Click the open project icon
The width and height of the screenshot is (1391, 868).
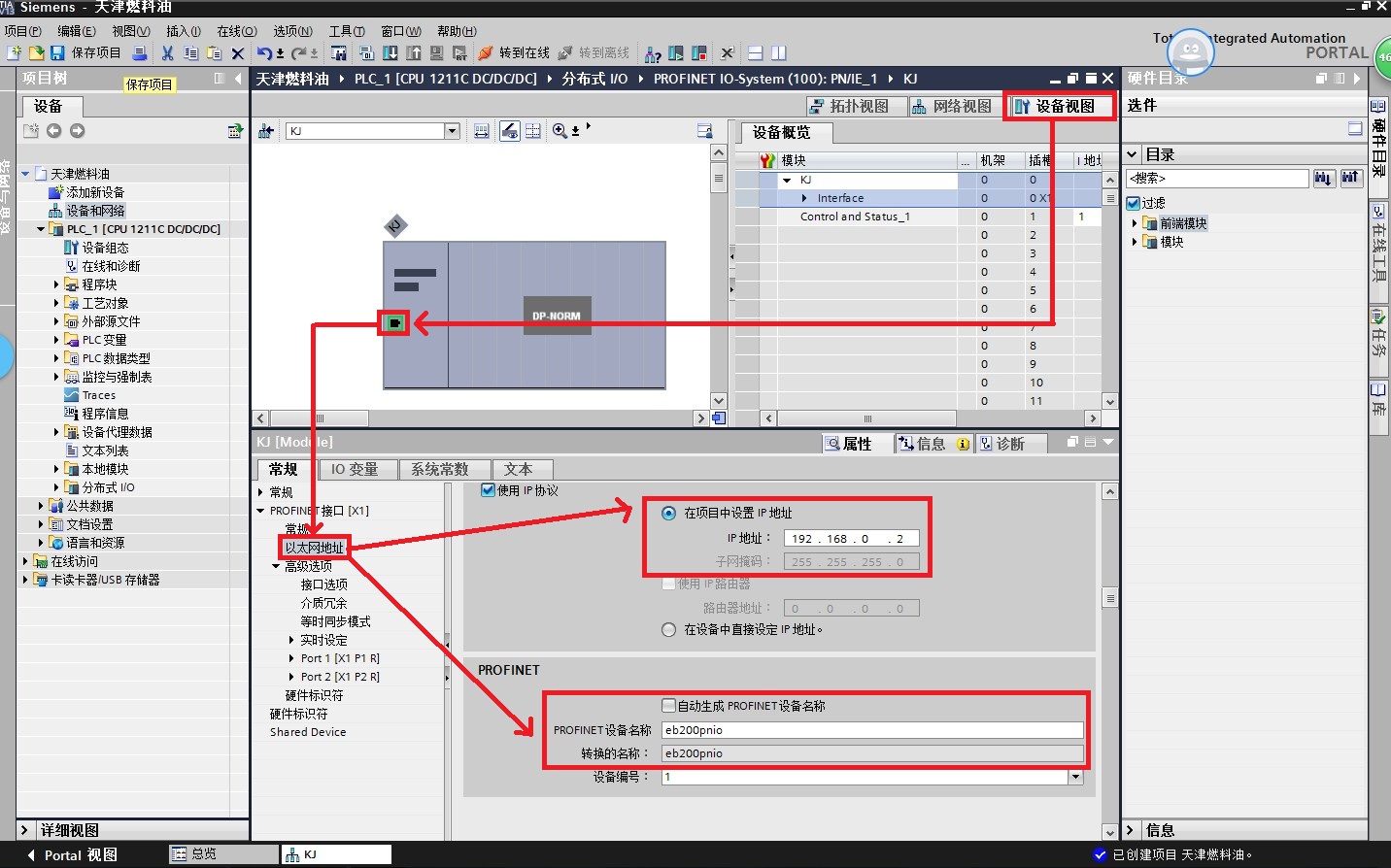pyautogui.click(x=36, y=52)
